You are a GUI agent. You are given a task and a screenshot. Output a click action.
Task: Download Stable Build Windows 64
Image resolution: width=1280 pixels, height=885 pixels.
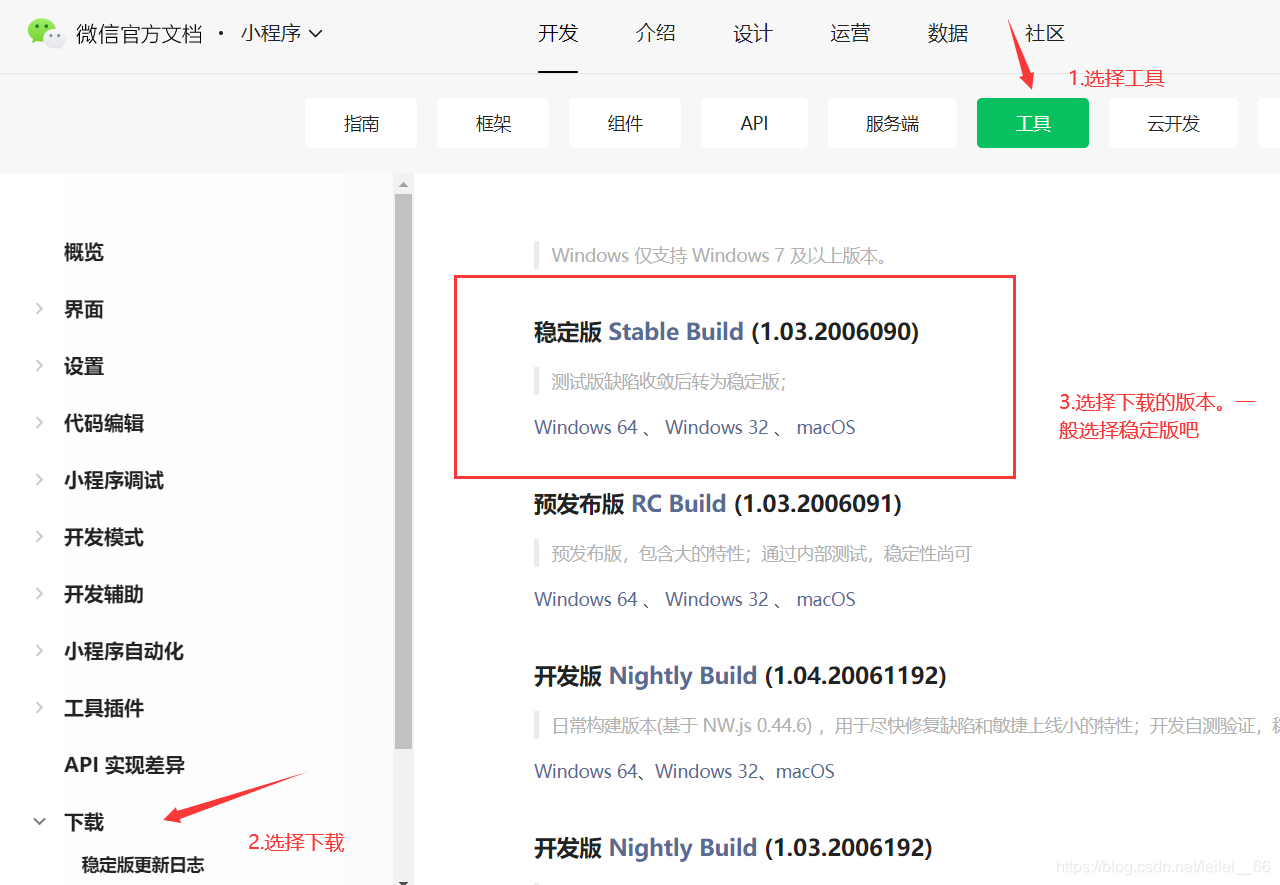point(586,427)
